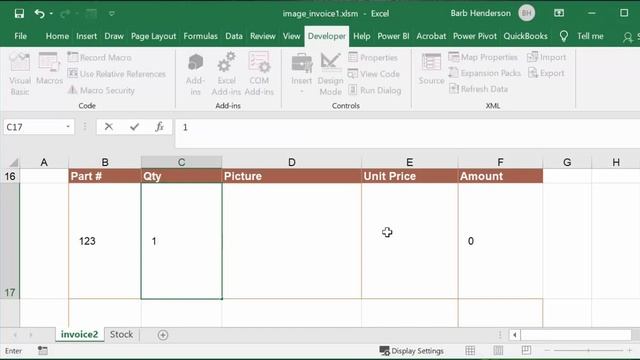Open Excel Add-ins manager

point(226,73)
